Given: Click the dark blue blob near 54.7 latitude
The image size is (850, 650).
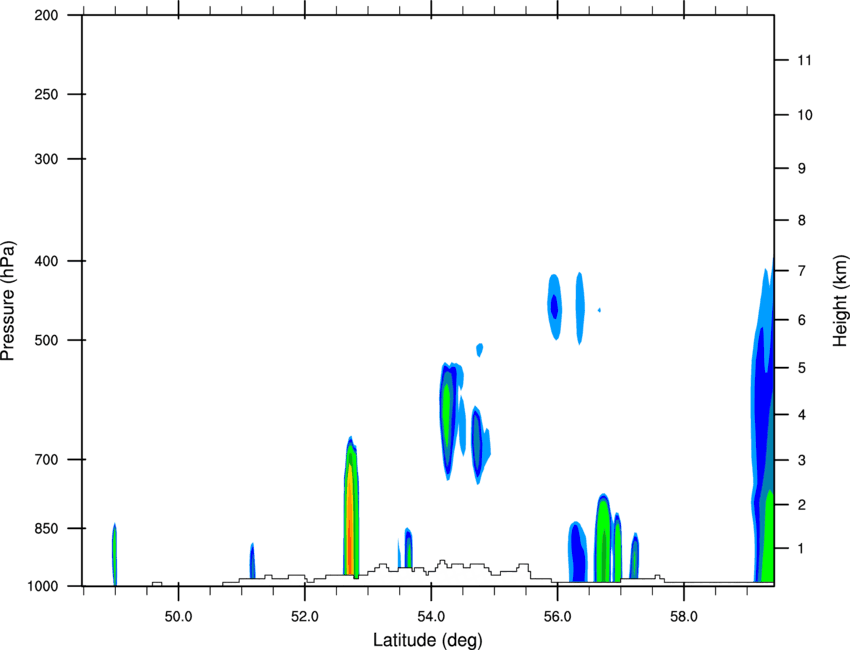Looking at the screenshot, I should pyautogui.click(x=476, y=445).
